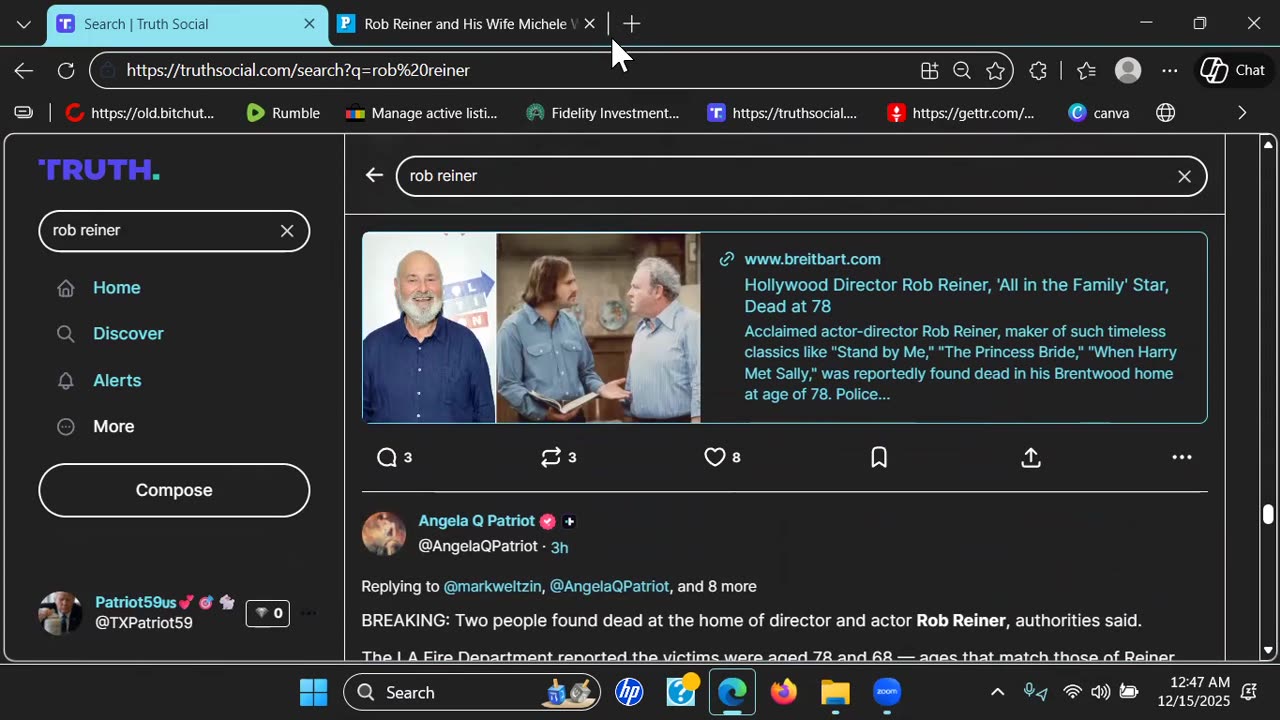Screen dimensions: 1280x720
Task: Open the Angela Q Patriot display name
Action: coord(476,521)
